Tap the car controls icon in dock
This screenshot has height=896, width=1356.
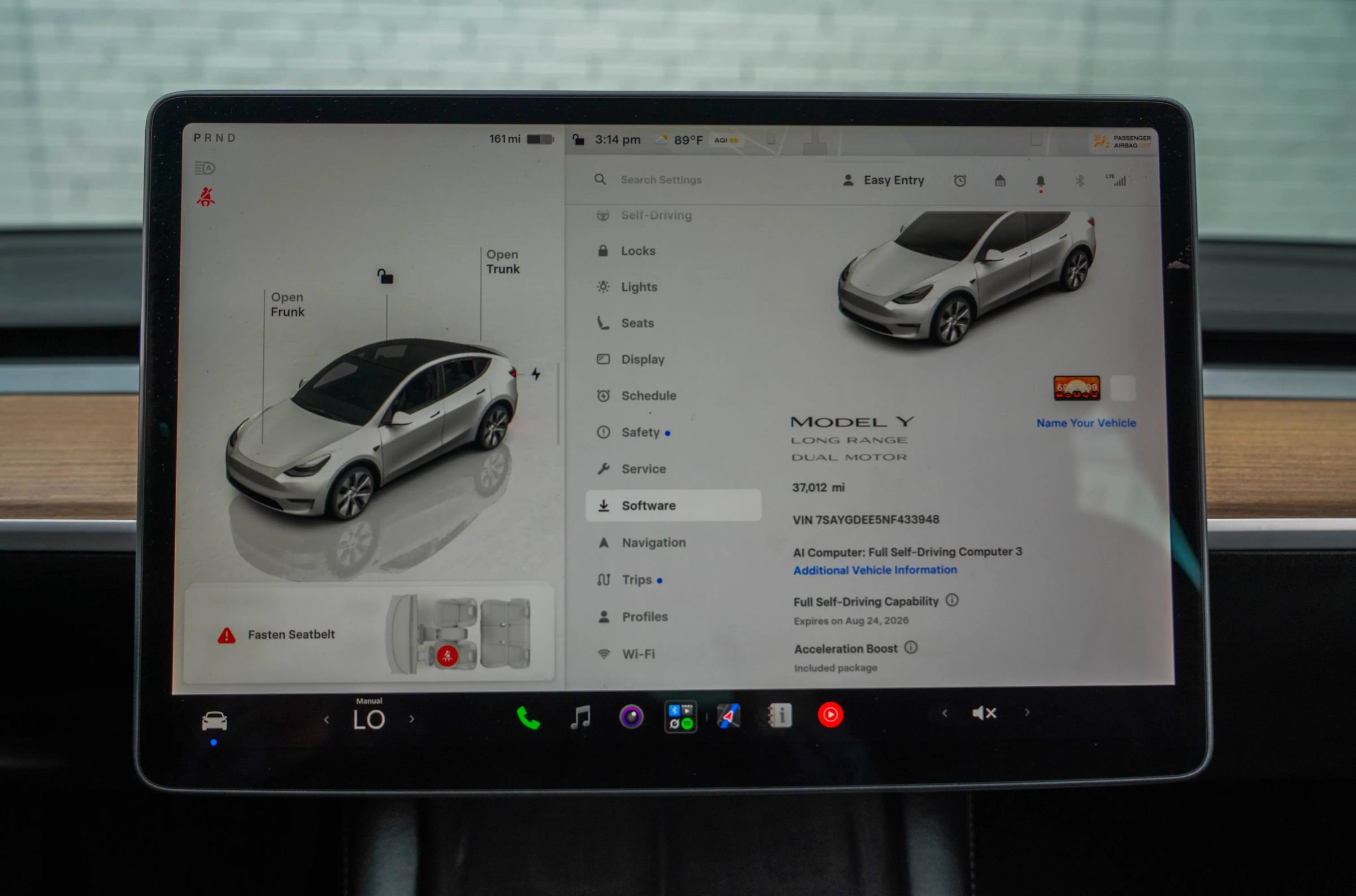(x=214, y=721)
